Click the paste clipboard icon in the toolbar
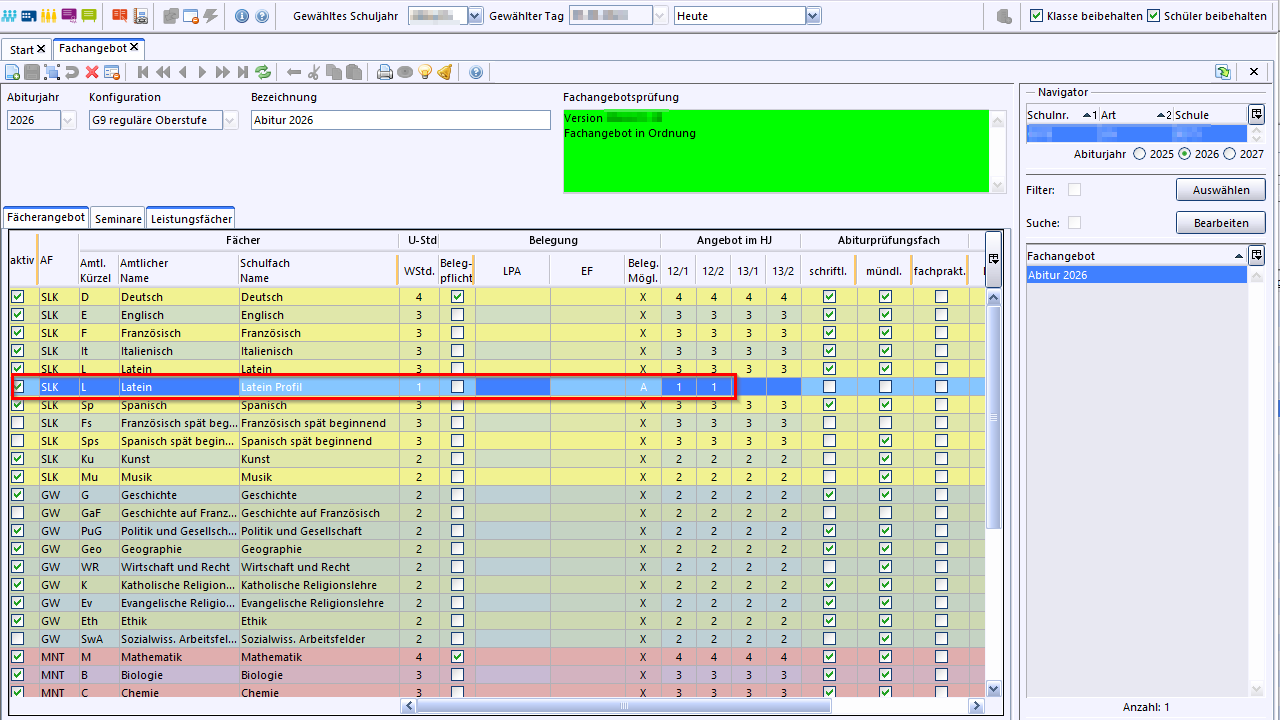Viewport: 1280px width, 720px height. click(354, 72)
